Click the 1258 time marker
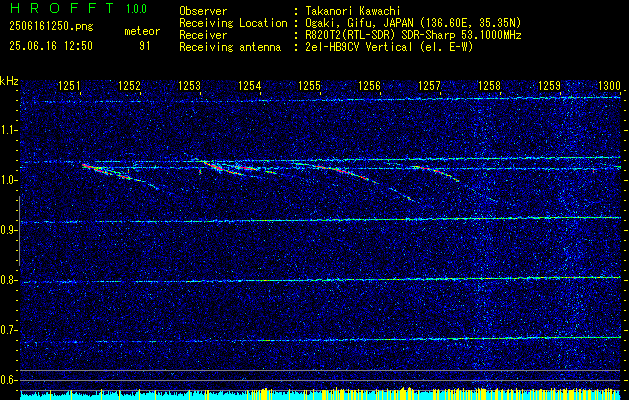 (489, 85)
